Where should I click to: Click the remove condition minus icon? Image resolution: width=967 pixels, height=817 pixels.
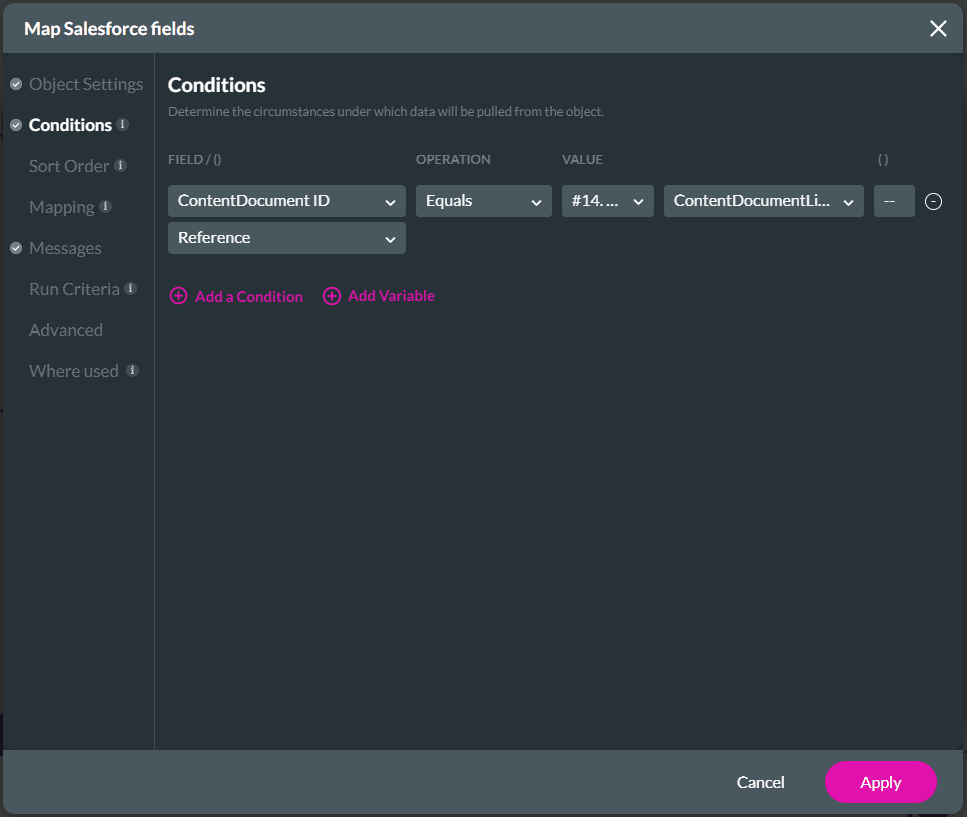point(933,201)
